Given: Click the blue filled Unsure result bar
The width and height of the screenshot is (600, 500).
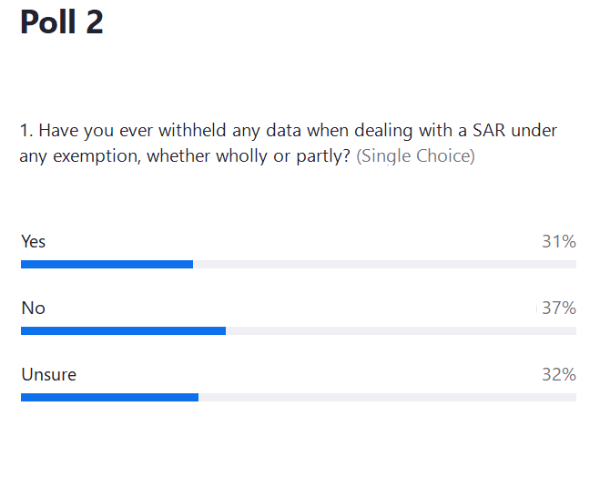Looking at the screenshot, I should (109, 398).
